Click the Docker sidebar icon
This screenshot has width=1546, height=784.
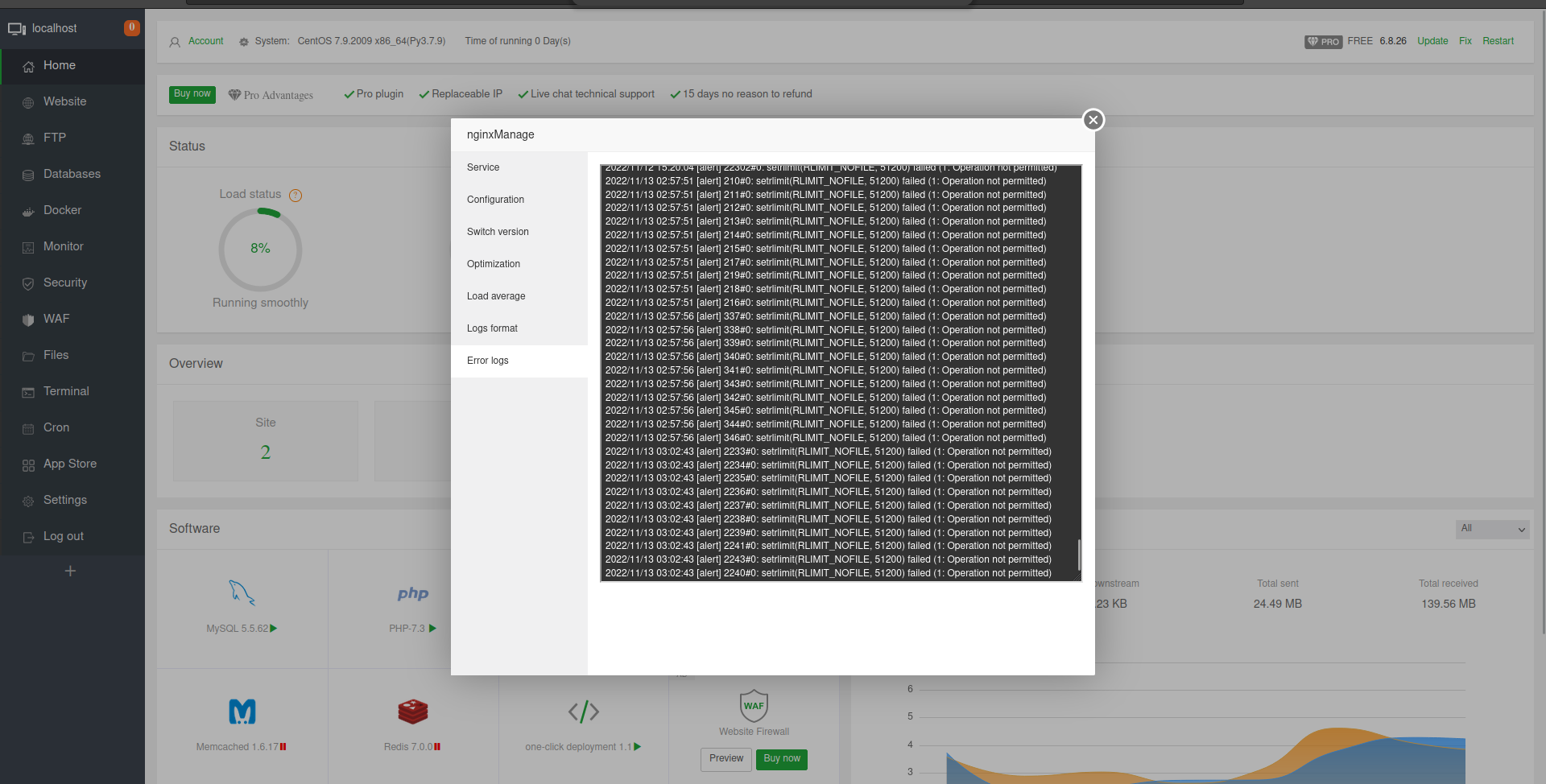pos(28,211)
